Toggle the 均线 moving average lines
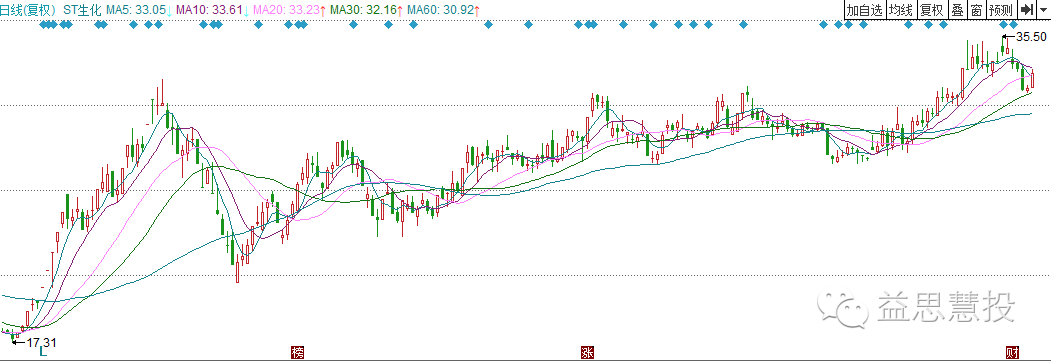The width and height of the screenshot is (1051, 361). pyautogui.click(x=901, y=10)
